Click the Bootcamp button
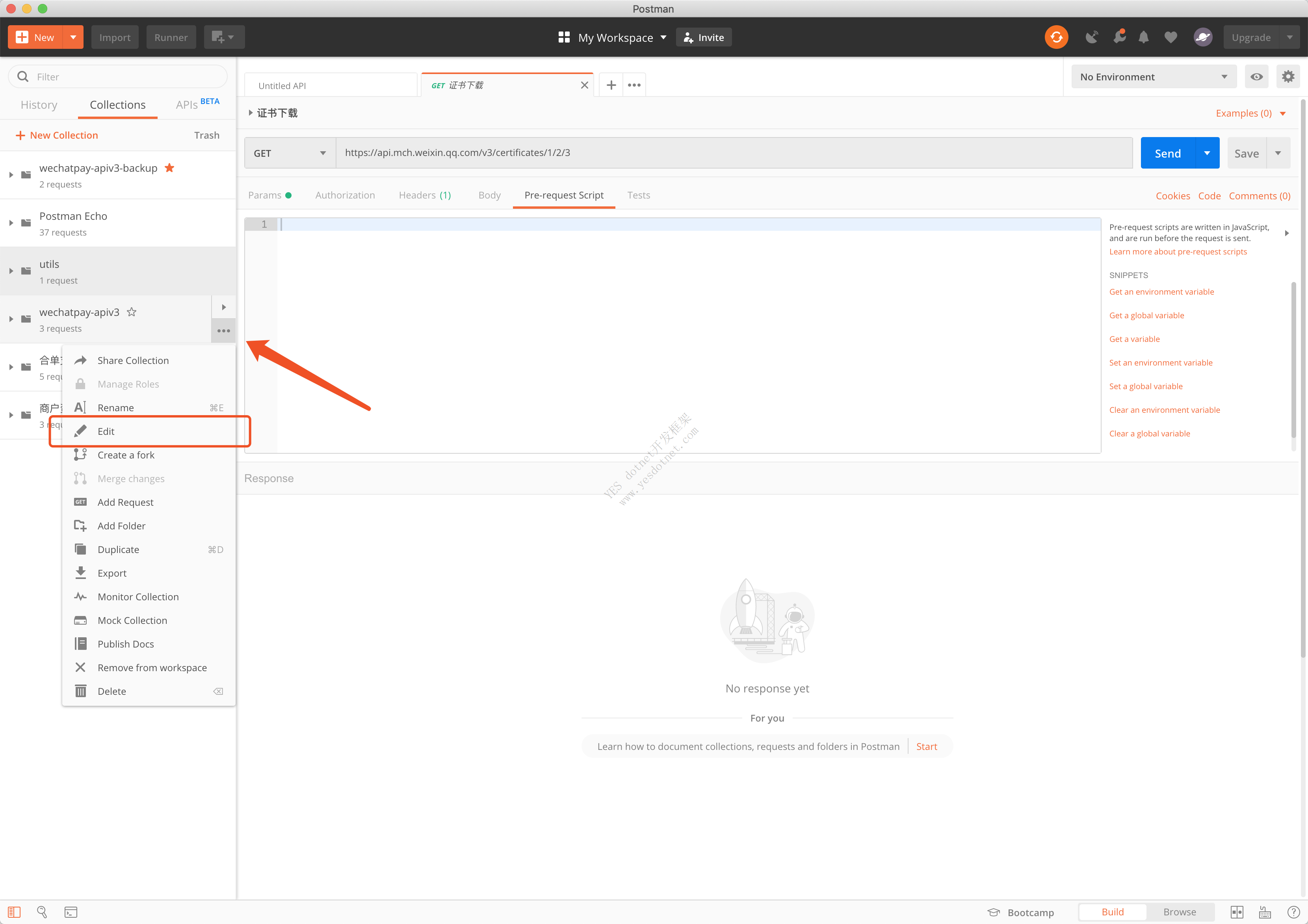 1021,912
